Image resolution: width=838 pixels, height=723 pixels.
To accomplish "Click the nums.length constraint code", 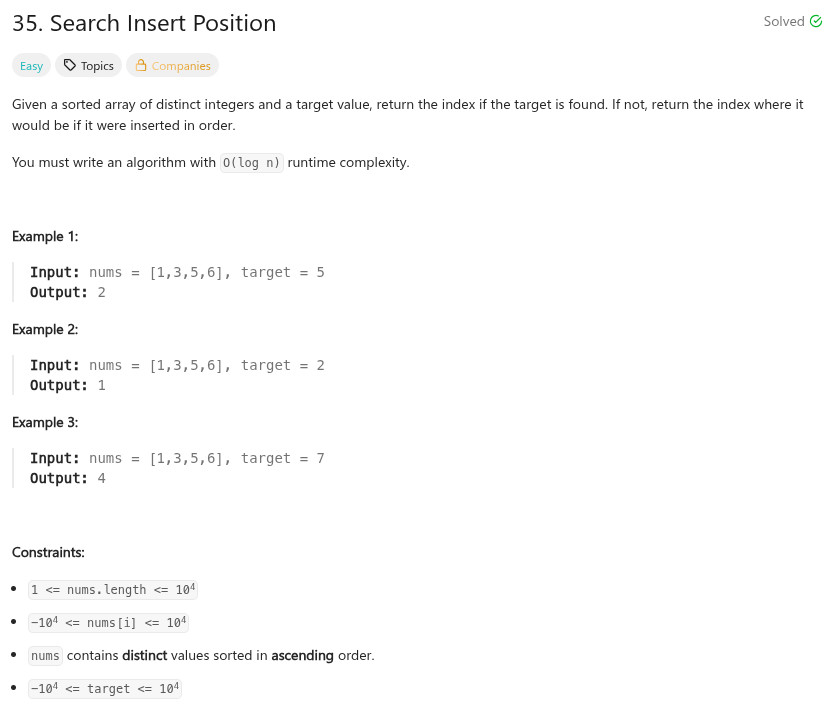I will coord(112,590).
